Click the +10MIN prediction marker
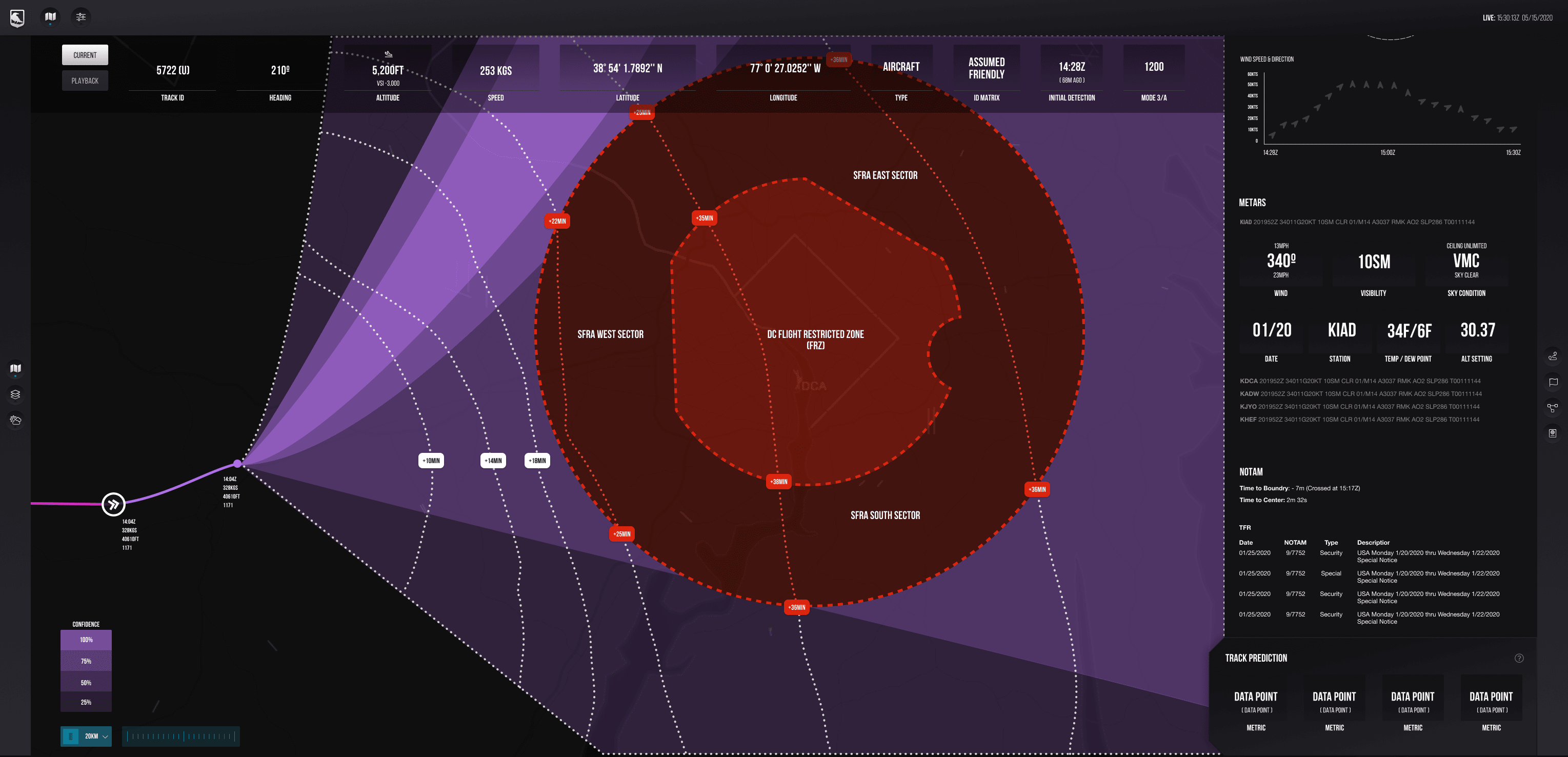1568x757 pixels. pos(431,461)
